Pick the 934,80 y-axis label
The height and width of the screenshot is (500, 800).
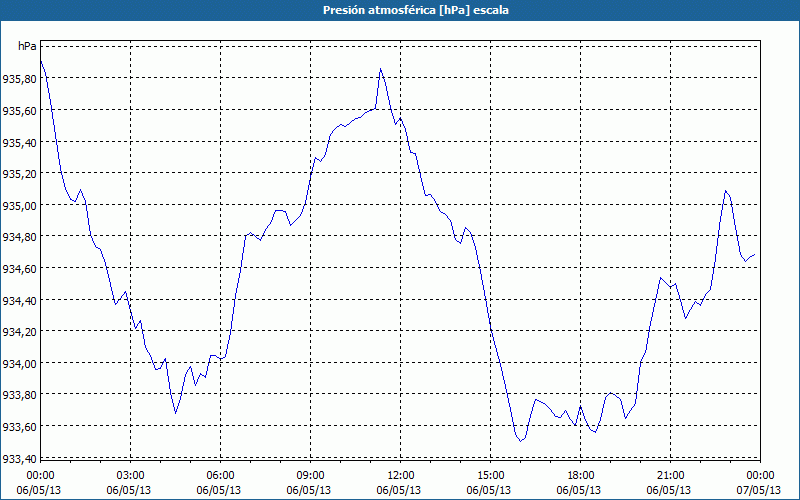(19, 237)
